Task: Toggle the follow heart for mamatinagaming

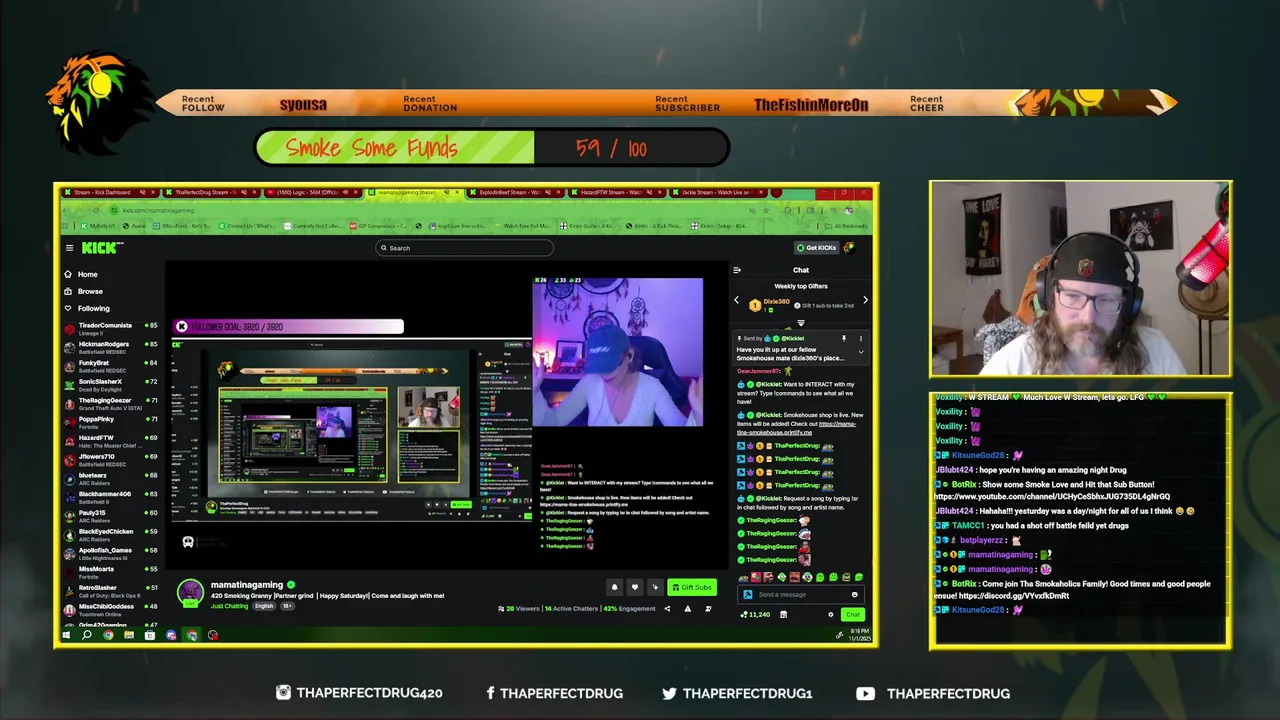Action: tap(635, 587)
